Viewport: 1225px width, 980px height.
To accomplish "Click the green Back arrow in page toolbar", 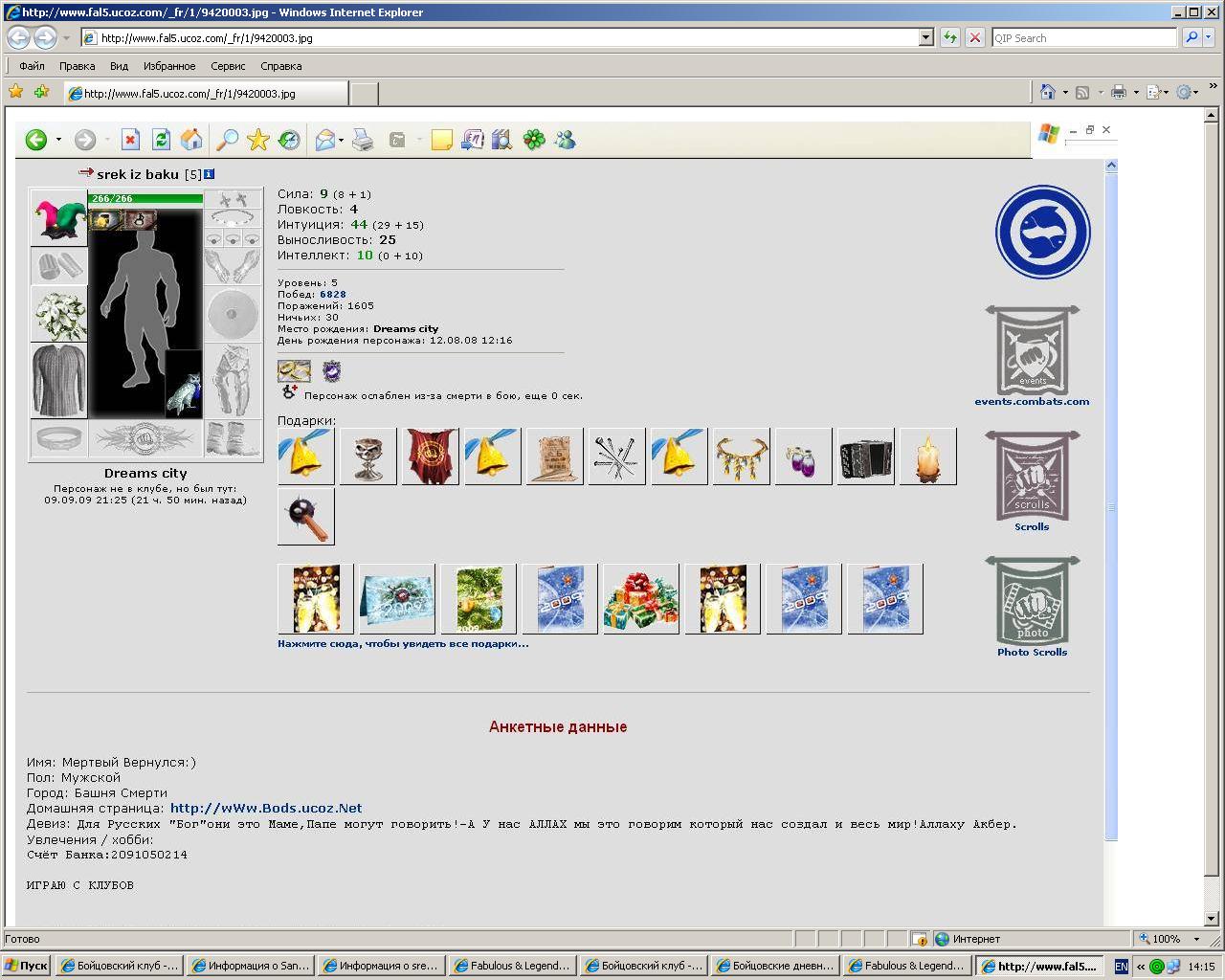I will click(36, 140).
